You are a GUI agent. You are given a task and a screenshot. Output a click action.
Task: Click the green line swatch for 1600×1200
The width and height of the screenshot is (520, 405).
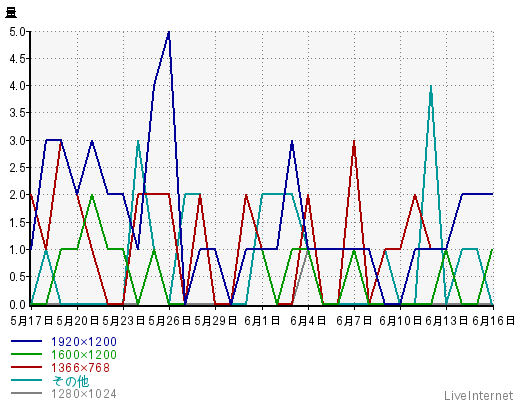(x=26, y=354)
